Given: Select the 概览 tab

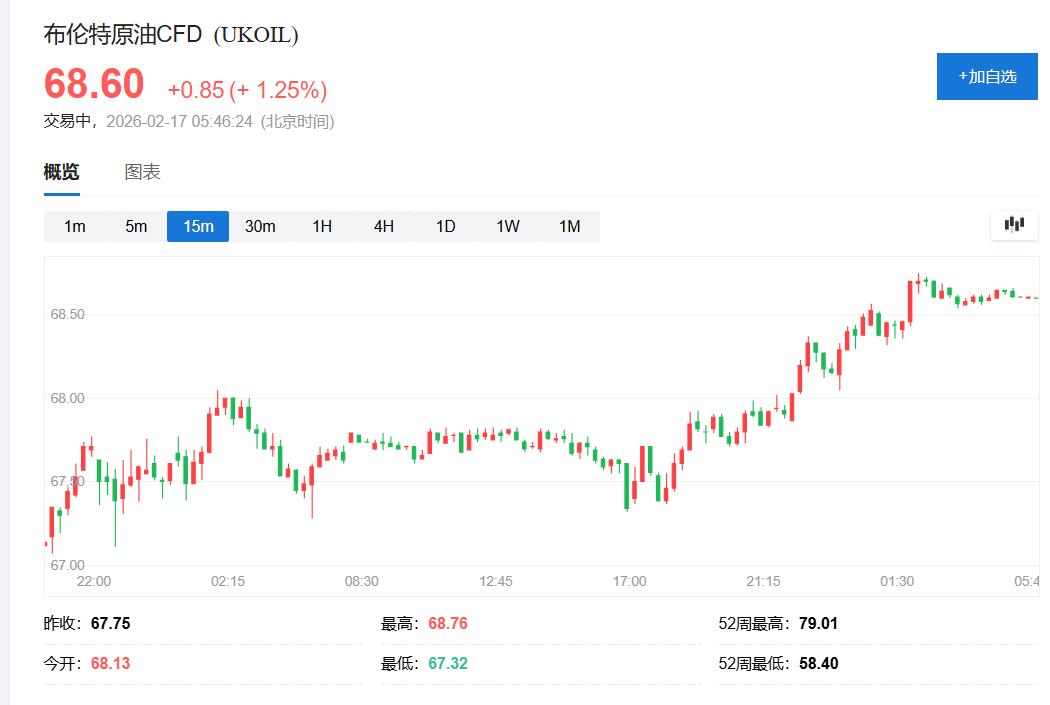Looking at the screenshot, I should 59,171.
